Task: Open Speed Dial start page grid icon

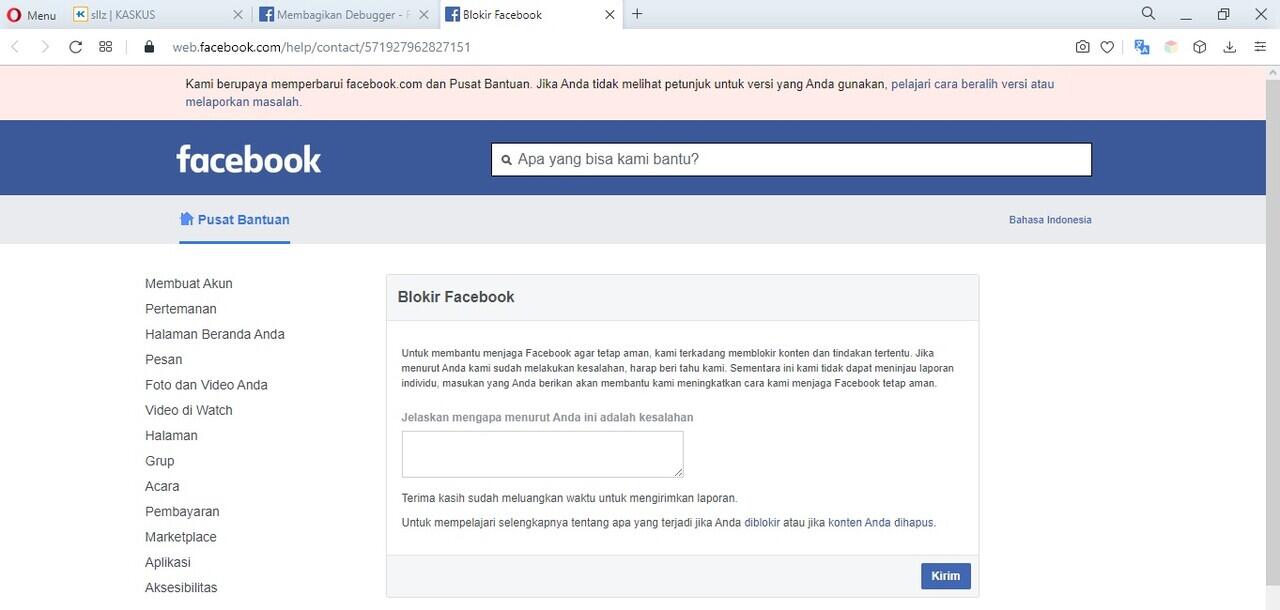Action: pos(106,47)
